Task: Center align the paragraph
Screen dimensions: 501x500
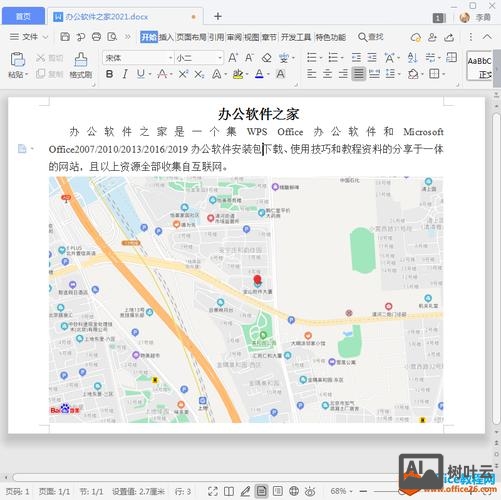Action: 327,74
